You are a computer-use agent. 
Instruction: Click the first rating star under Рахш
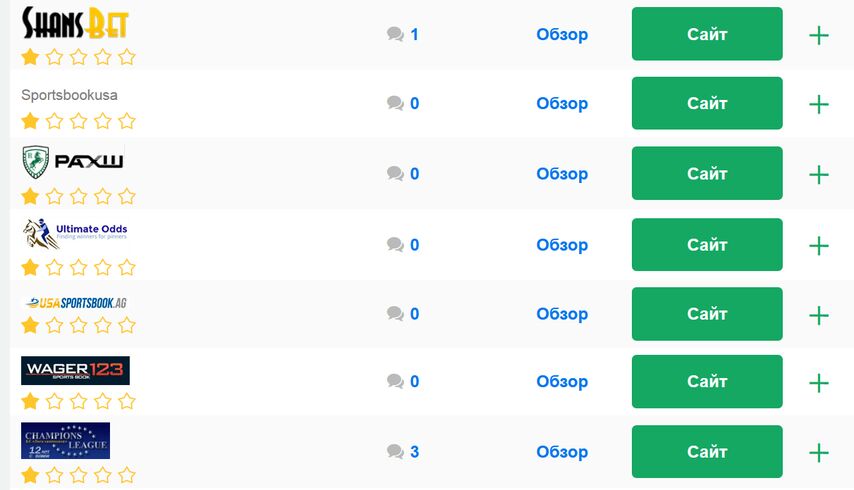pos(30,196)
